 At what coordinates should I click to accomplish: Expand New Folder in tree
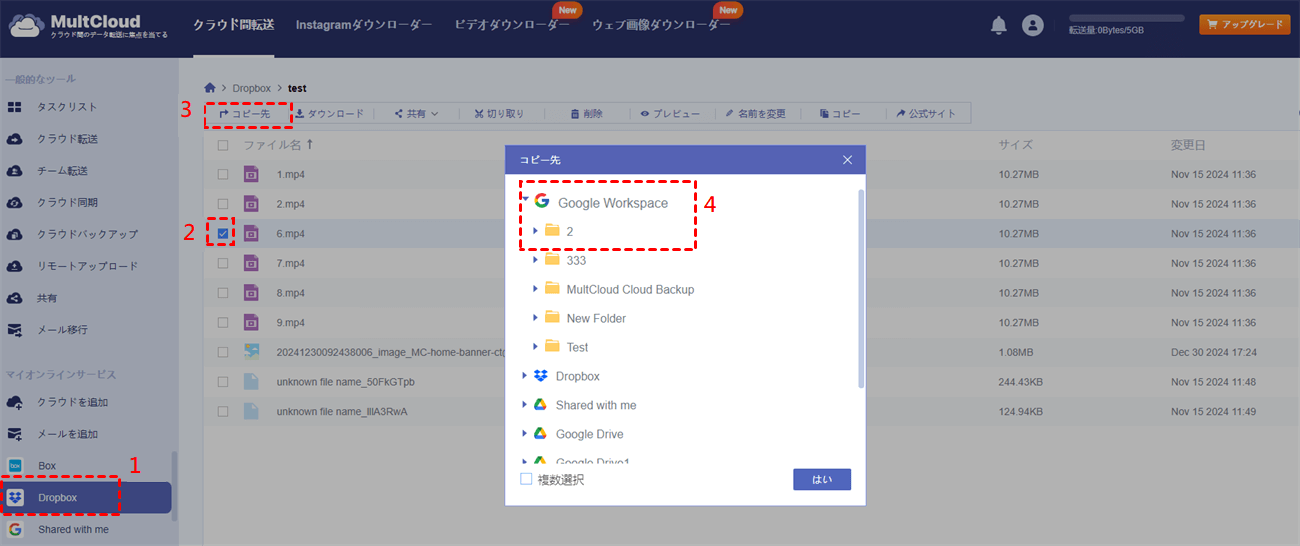pyautogui.click(x=535, y=318)
